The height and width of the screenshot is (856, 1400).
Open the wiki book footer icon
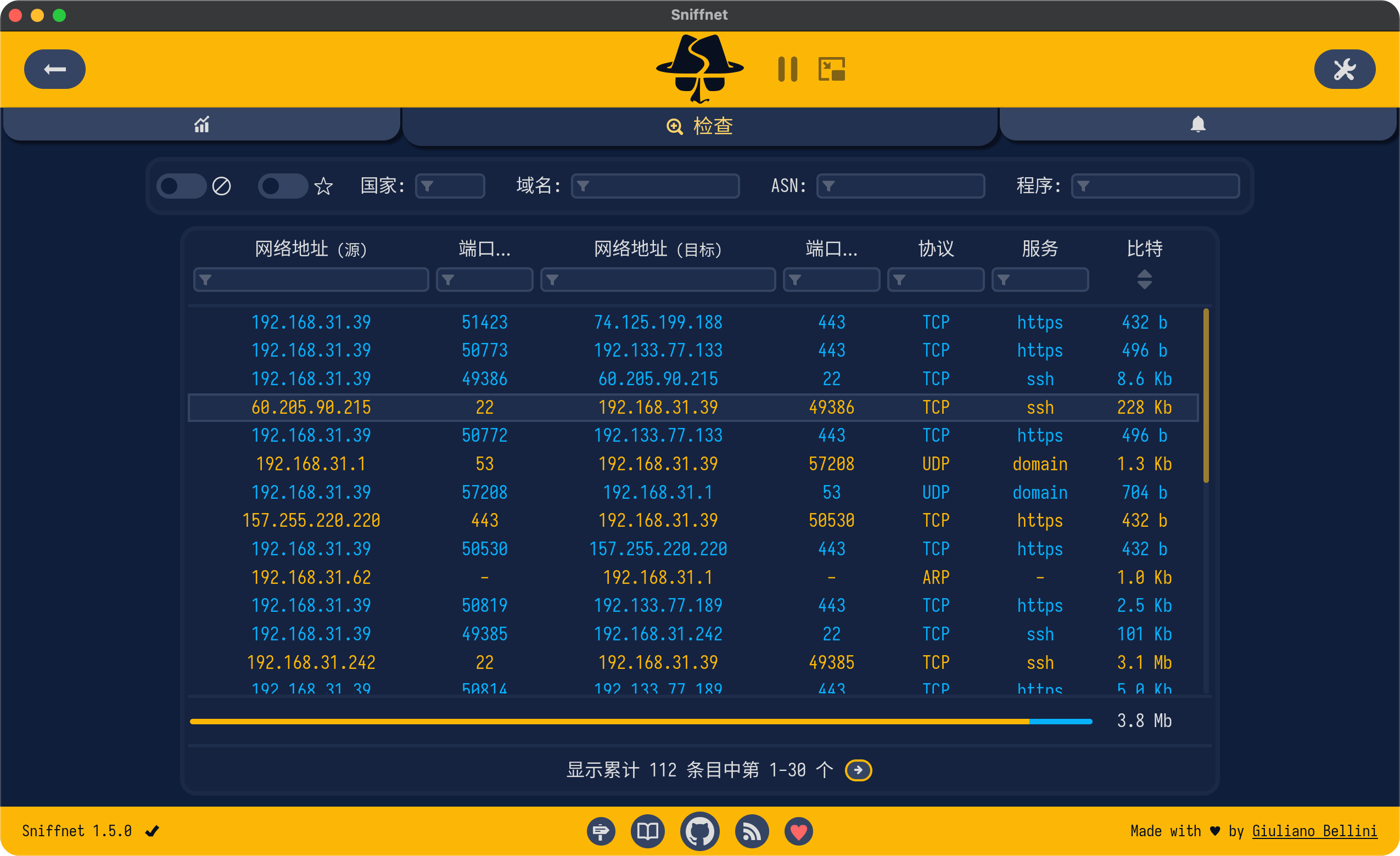[647, 831]
